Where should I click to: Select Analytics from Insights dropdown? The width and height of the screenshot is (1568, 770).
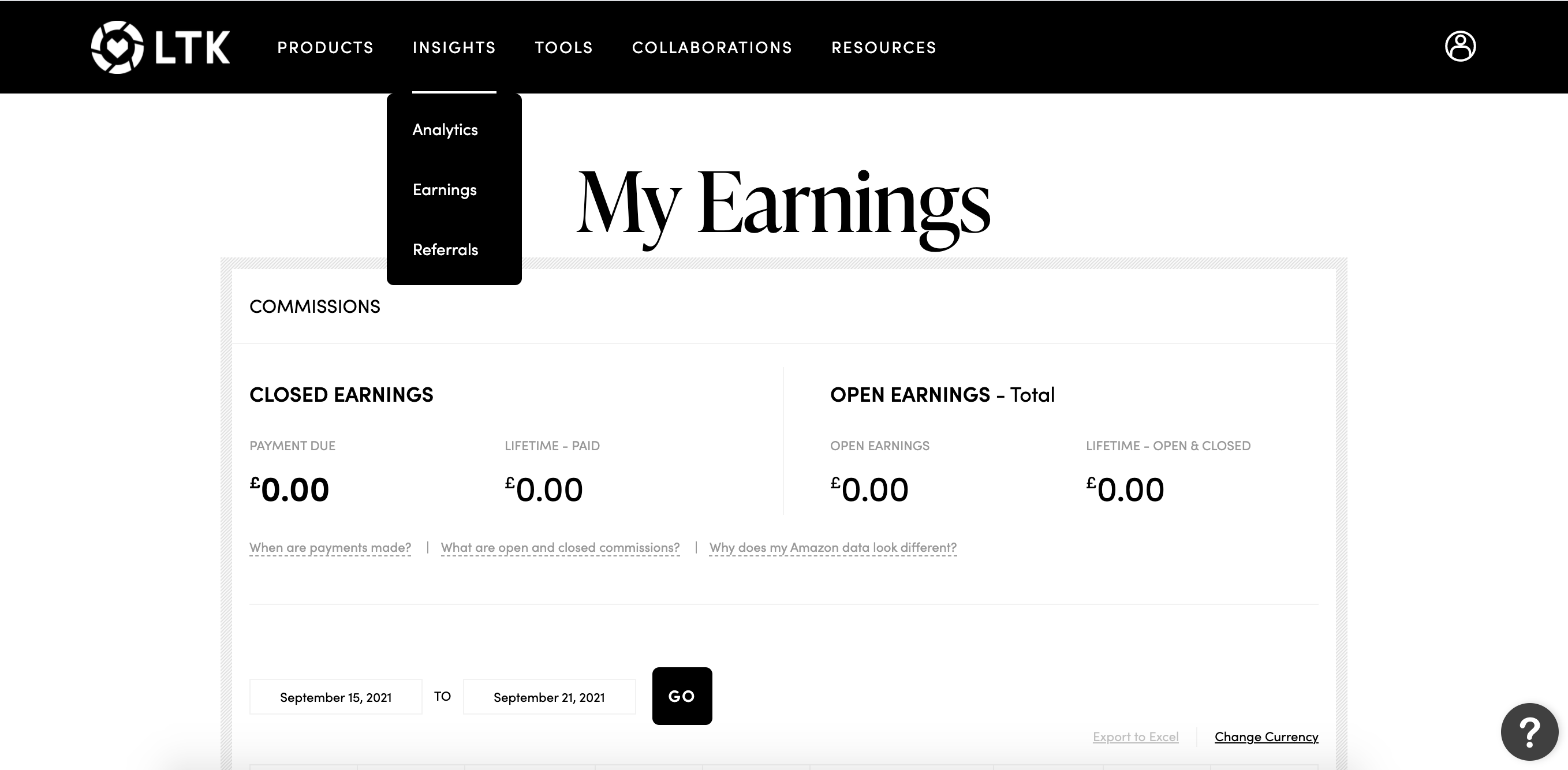pyautogui.click(x=445, y=130)
